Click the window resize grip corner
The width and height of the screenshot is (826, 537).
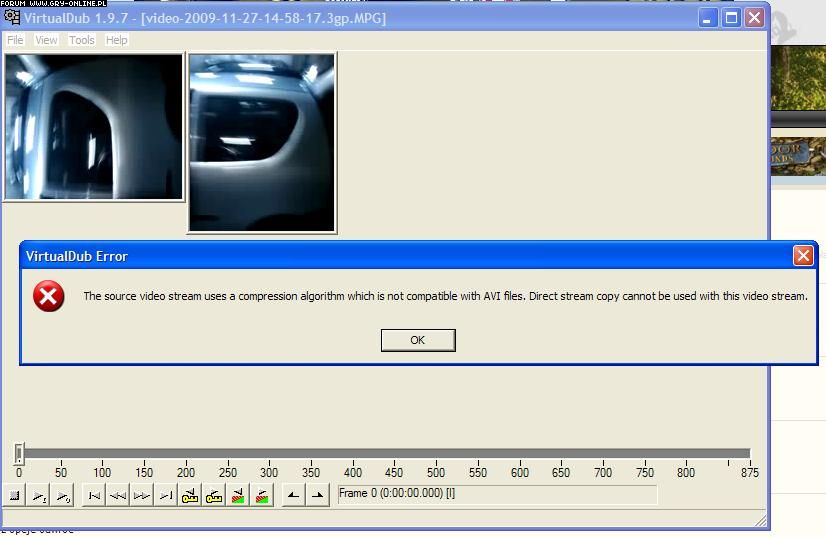click(x=761, y=521)
